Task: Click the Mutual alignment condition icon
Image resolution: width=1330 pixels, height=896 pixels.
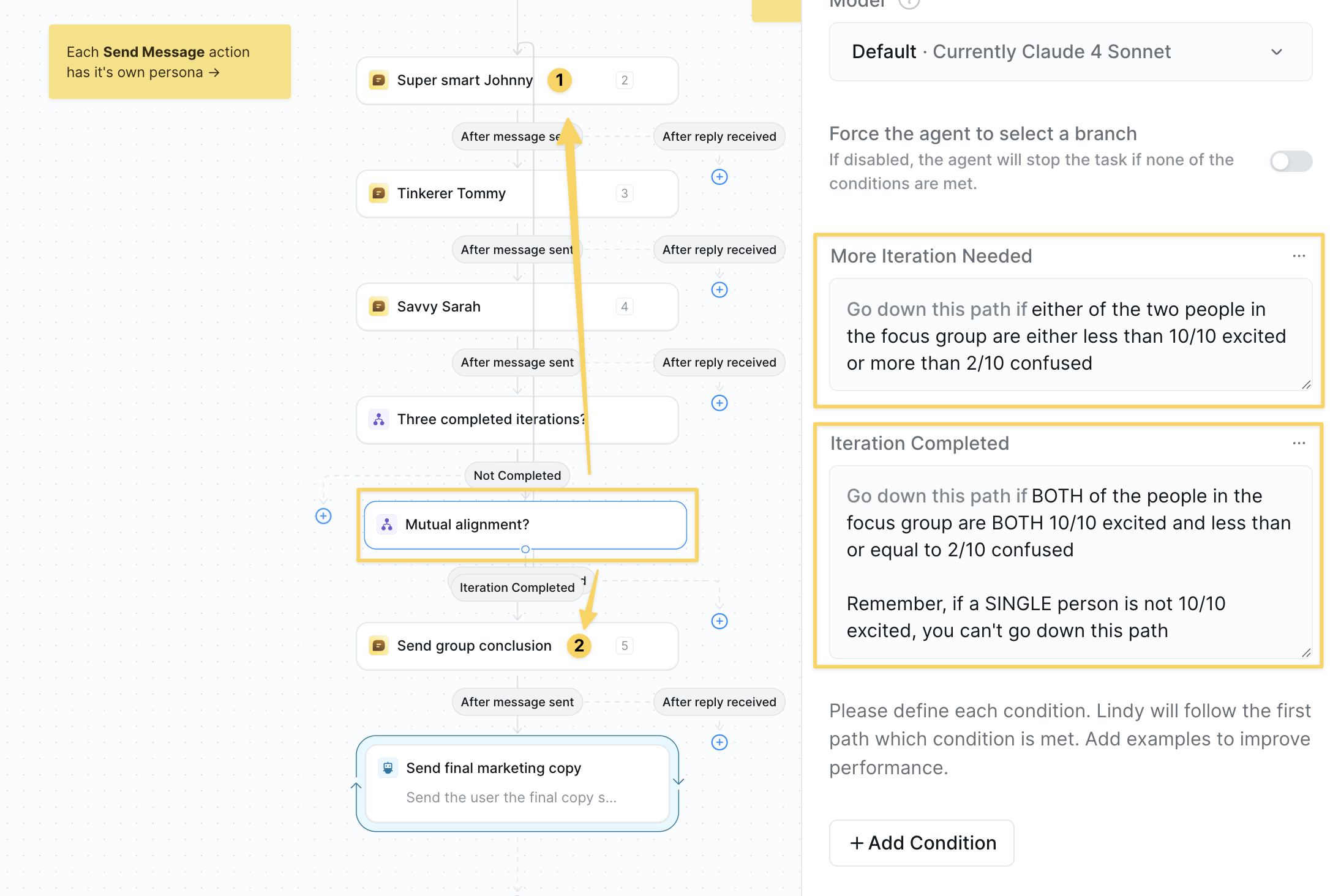Action: point(386,525)
